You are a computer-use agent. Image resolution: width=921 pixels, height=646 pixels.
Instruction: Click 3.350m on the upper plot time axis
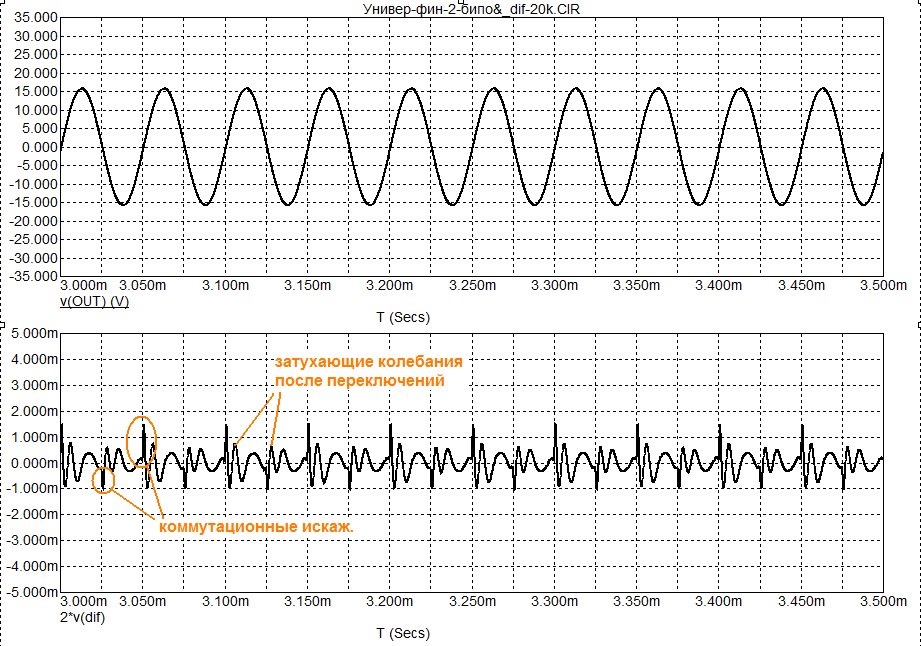click(x=637, y=285)
